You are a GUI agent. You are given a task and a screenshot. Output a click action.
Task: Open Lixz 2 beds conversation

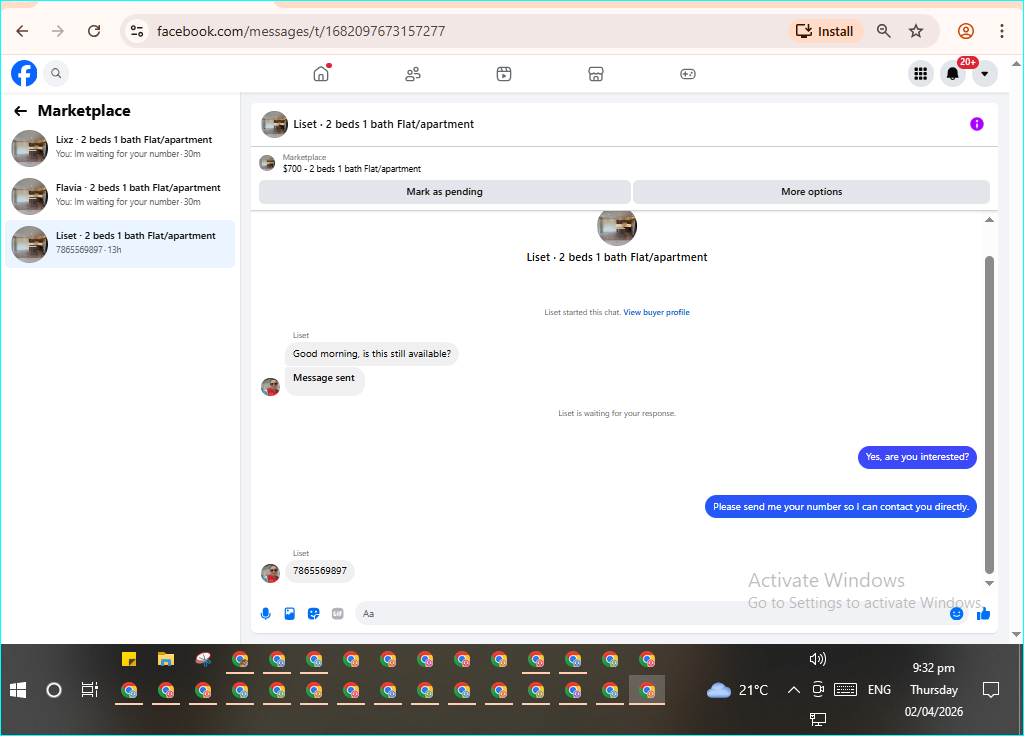click(x=120, y=148)
